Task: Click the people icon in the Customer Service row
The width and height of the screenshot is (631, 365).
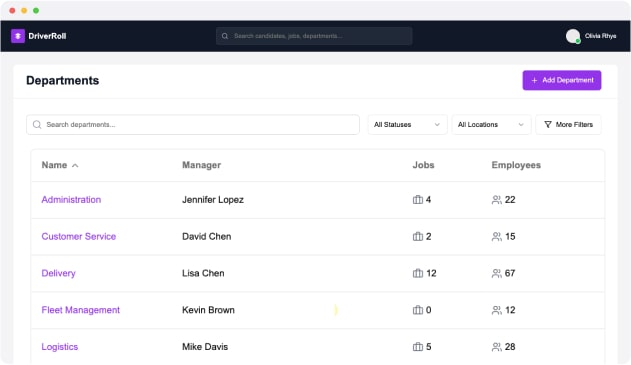Action: click(497, 237)
